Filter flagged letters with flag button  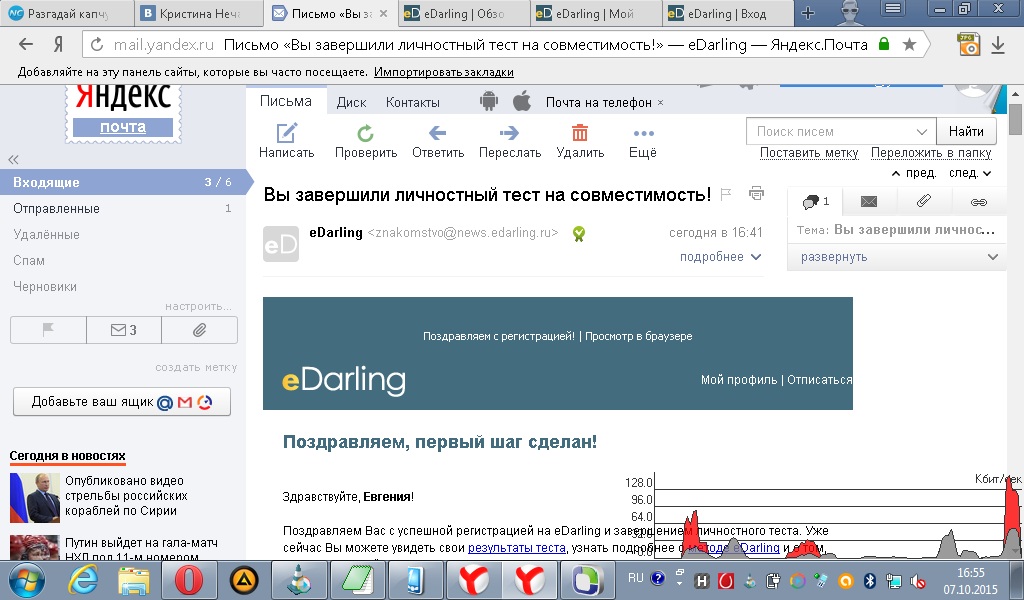48,330
